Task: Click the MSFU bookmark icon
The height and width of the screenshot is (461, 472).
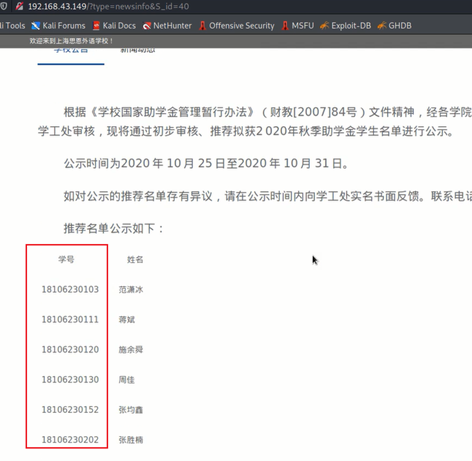Action: tap(285, 26)
